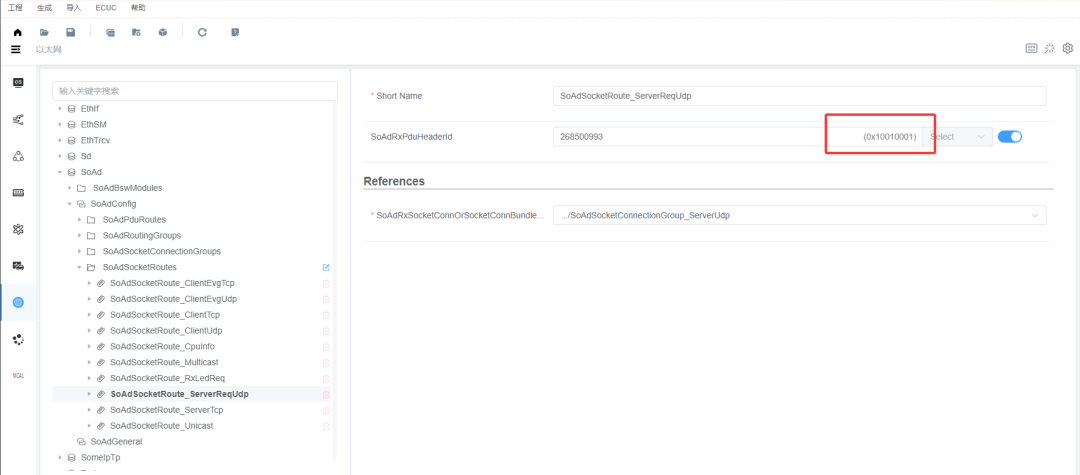The width and height of the screenshot is (1080, 475).
Task: Open the OS module in left sidebar
Action: tap(19, 83)
